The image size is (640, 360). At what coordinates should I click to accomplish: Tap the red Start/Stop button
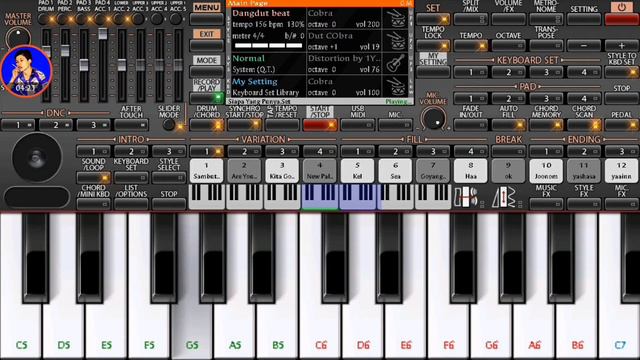[x=320, y=125]
